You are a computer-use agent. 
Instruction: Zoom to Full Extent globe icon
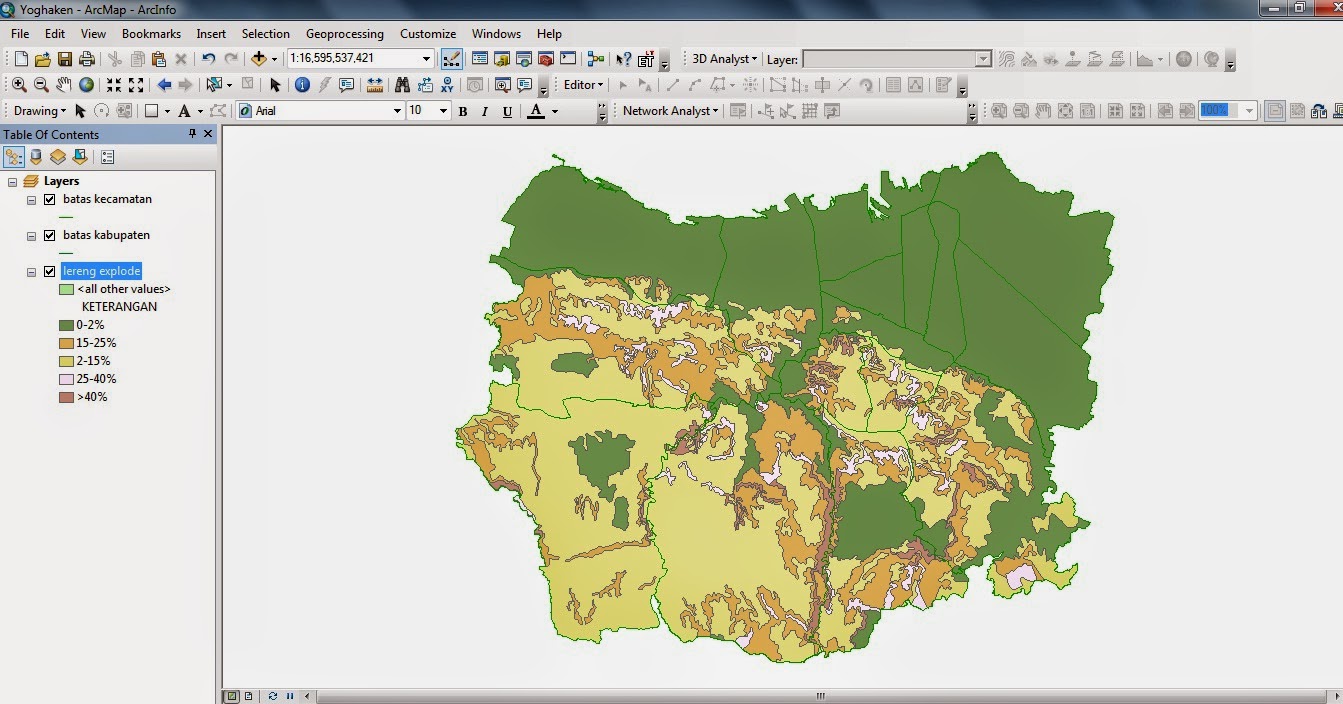pyautogui.click(x=87, y=85)
